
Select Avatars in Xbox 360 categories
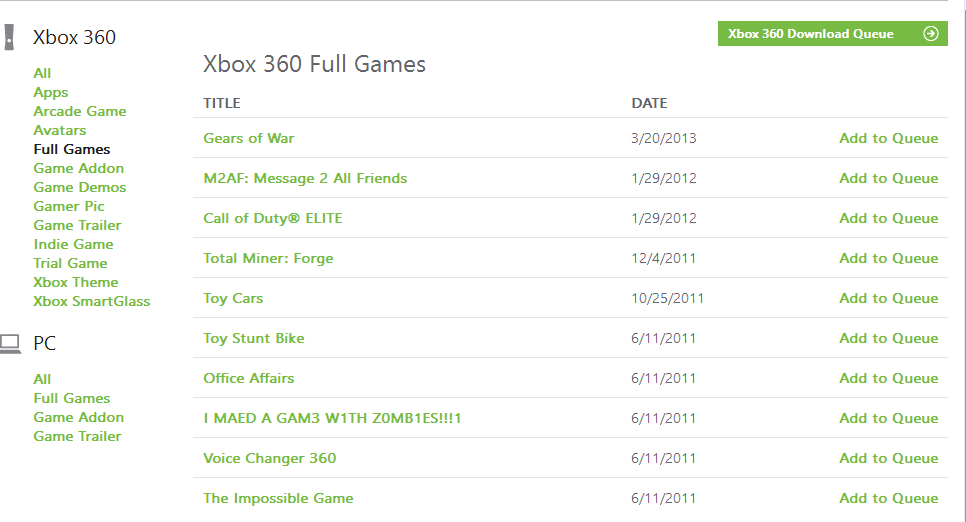59,130
